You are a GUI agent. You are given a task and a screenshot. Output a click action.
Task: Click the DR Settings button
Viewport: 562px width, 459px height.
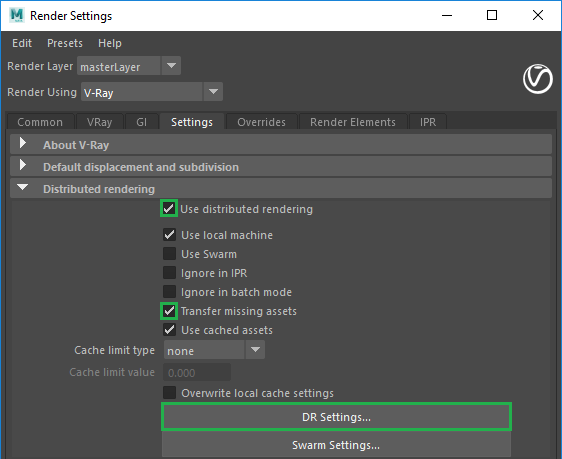[x=336, y=417]
